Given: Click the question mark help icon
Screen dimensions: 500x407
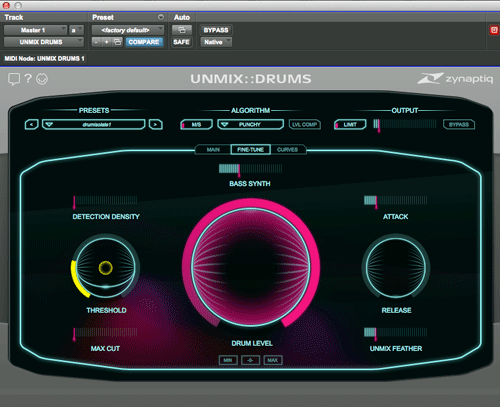Looking at the screenshot, I should point(28,78).
